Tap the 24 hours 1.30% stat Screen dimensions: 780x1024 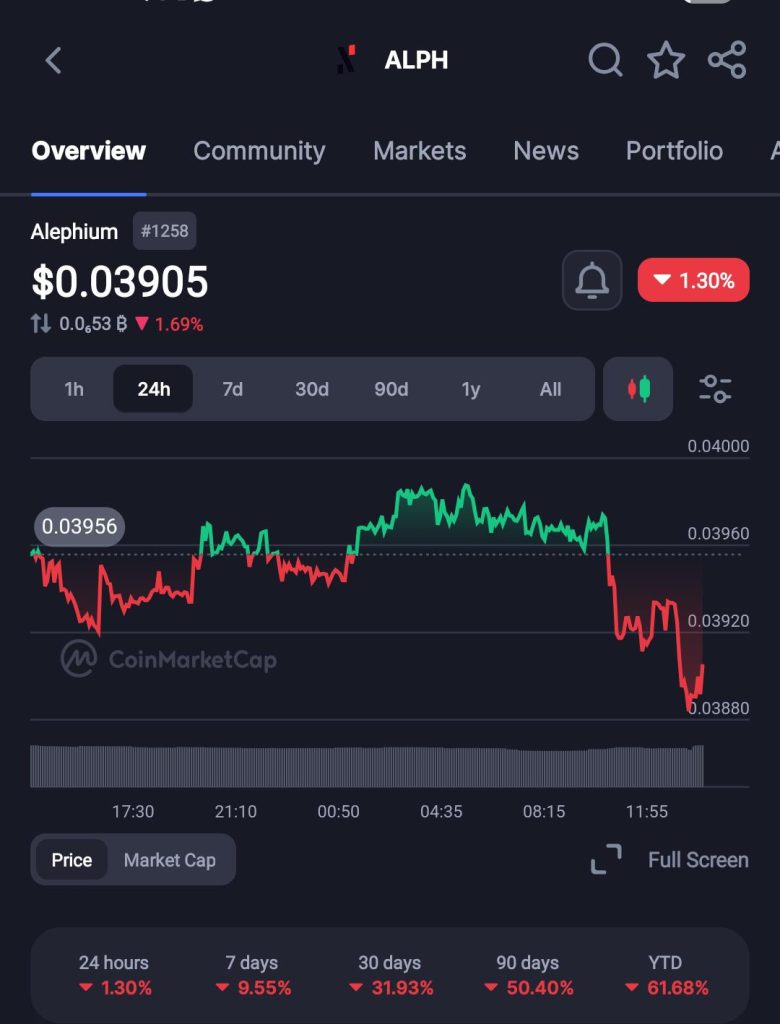pyautogui.click(x=114, y=975)
